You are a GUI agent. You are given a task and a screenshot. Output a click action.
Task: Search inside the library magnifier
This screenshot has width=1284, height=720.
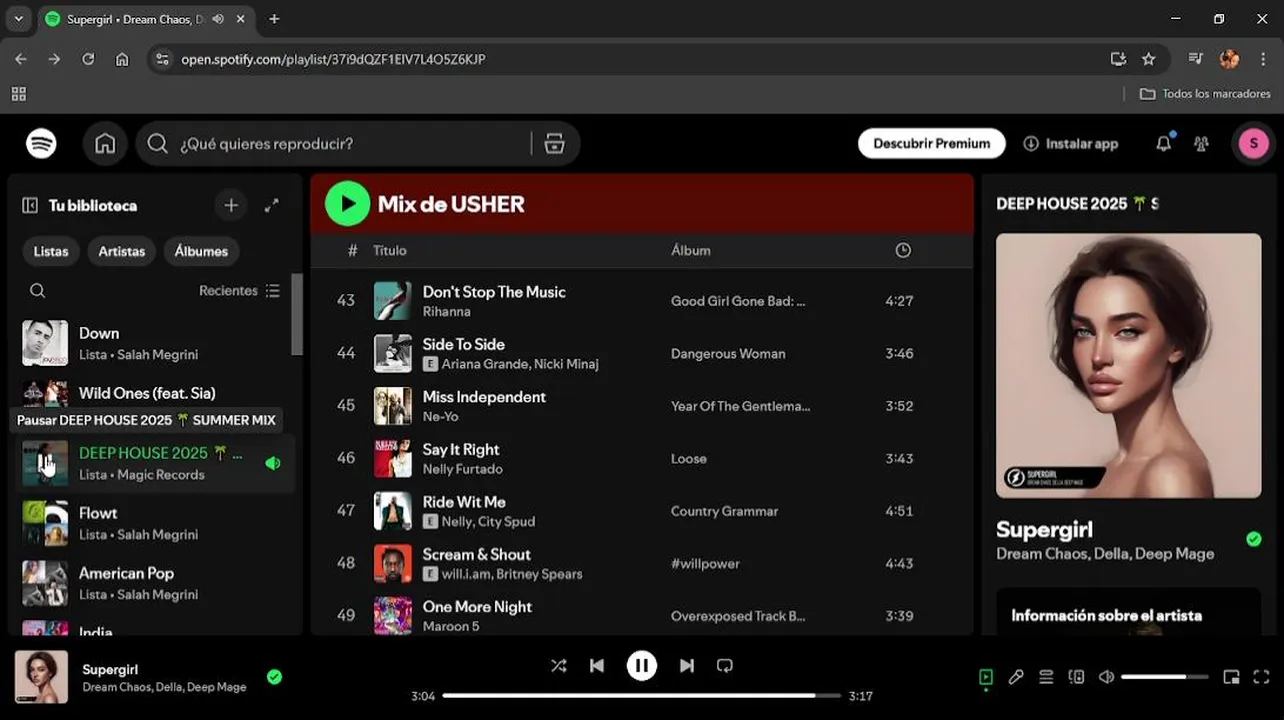(x=37, y=291)
